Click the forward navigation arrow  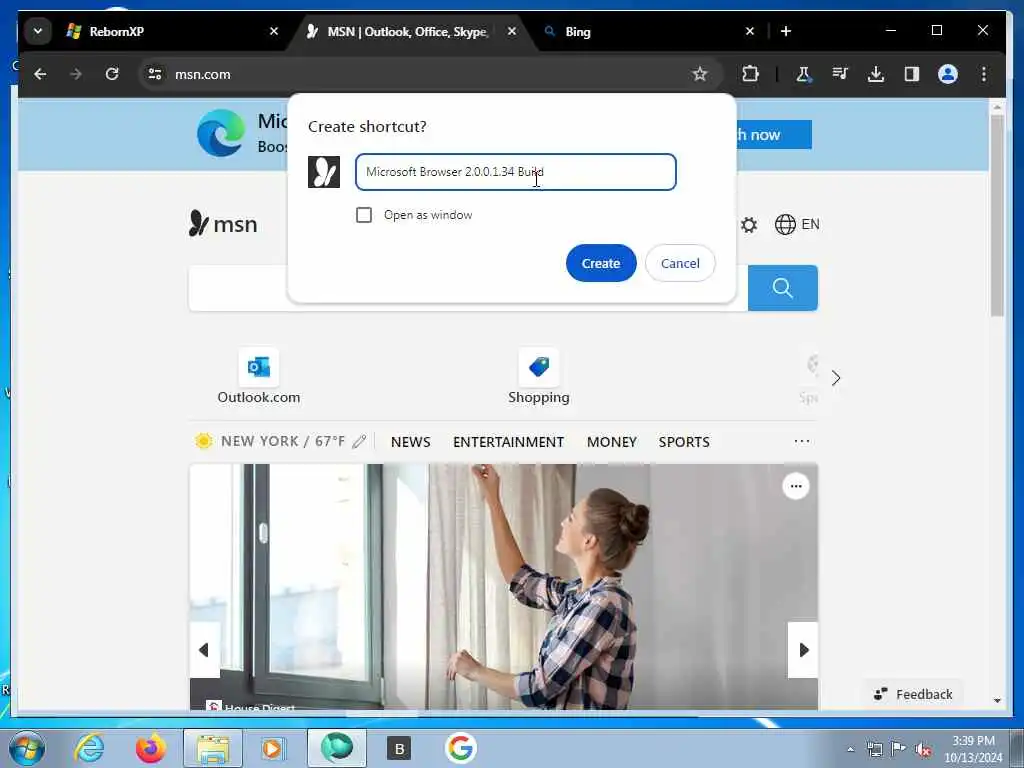[76, 74]
